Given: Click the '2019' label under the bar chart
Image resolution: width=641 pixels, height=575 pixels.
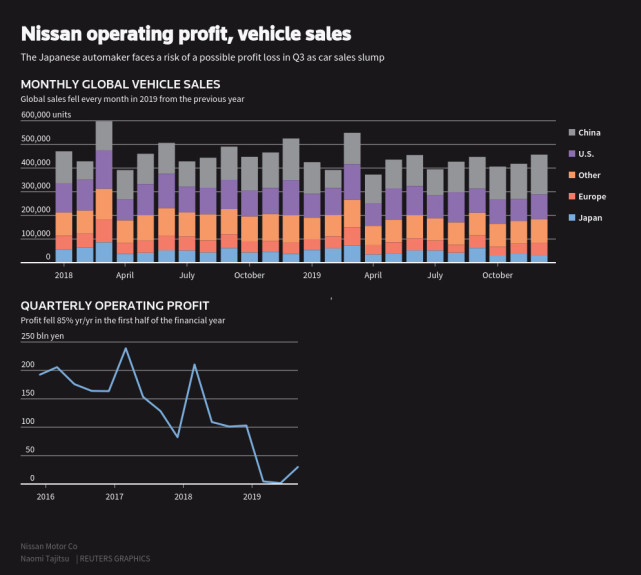Looking at the screenshot, I should [x=312, y=275].
